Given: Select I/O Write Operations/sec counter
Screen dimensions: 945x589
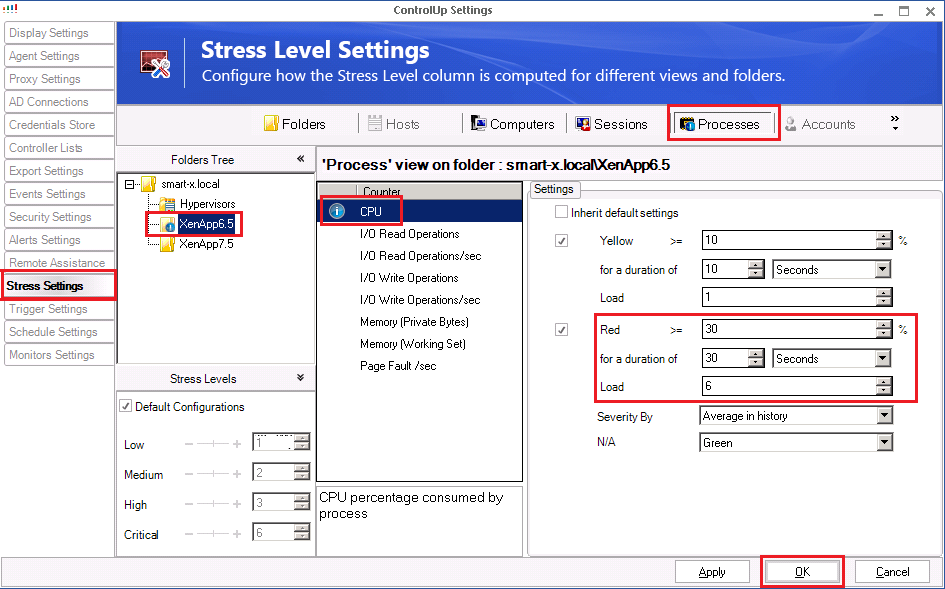Looking at the screenshot, I should (419, 300).
